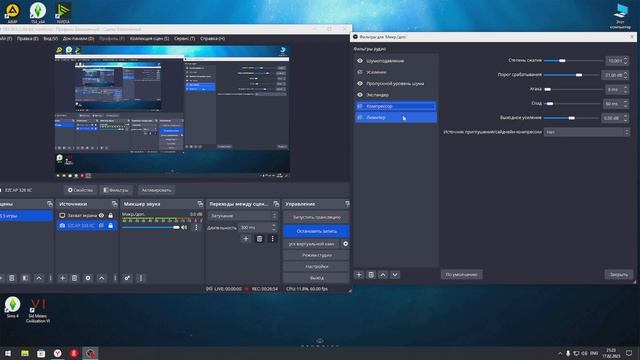The width and height of the screenshot is (640, 360).
Task: Open OBS Studio taskbar icon
Action: 90,353
